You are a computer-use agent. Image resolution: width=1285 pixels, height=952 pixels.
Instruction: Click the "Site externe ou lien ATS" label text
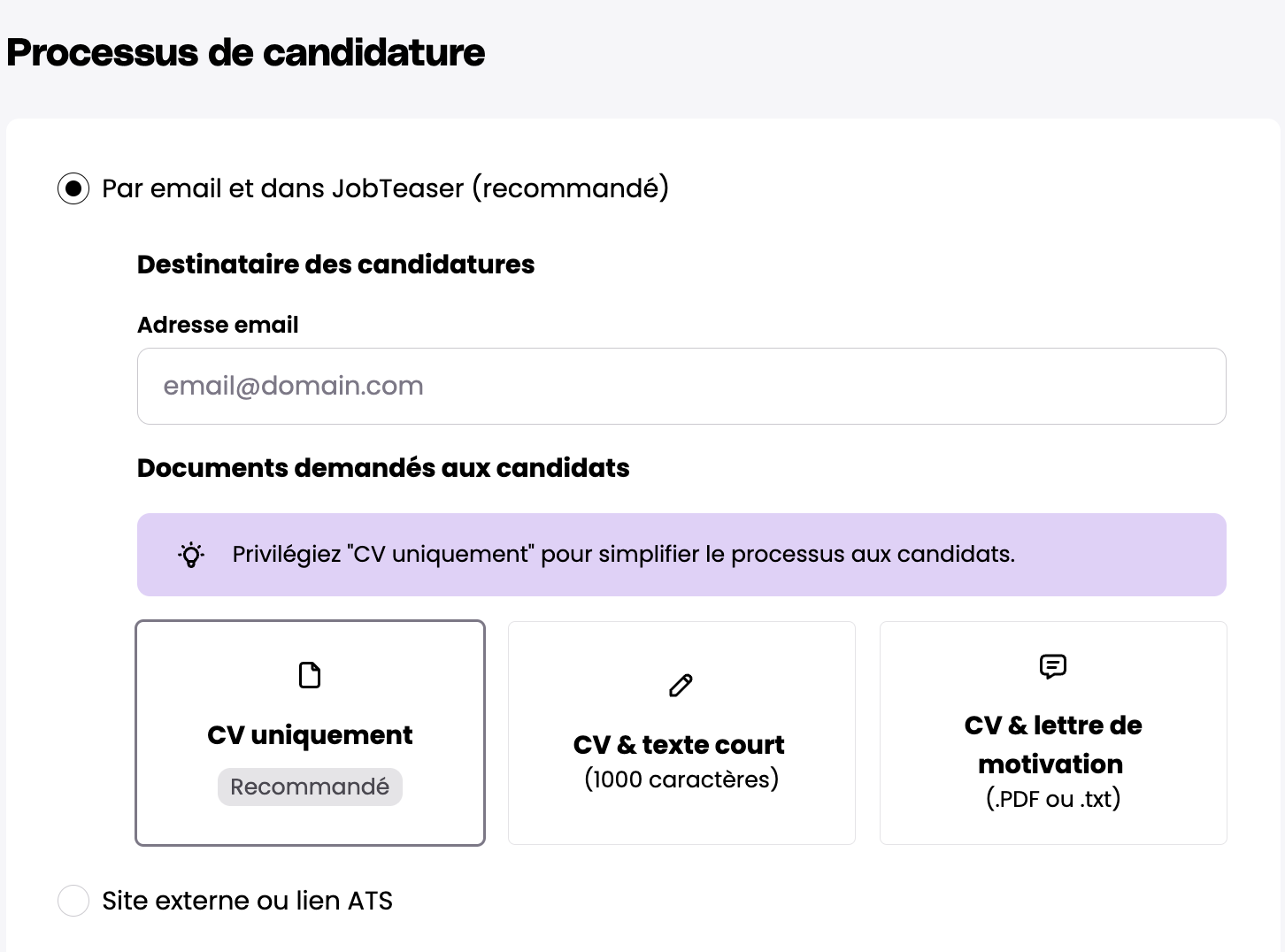tap(247, 901)
